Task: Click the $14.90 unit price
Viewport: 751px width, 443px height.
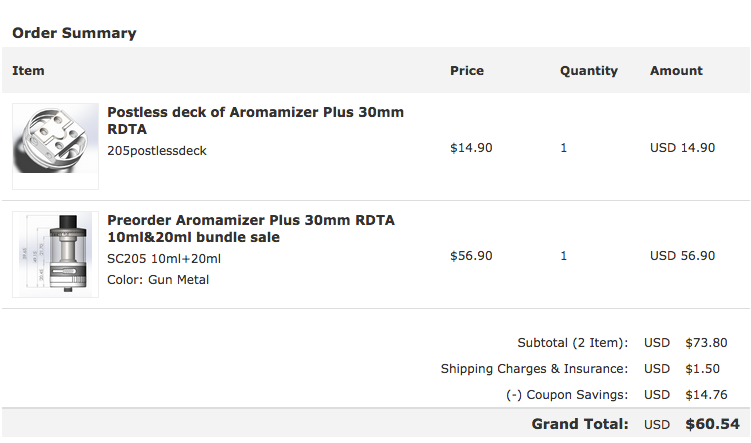Action: (471, 148)
